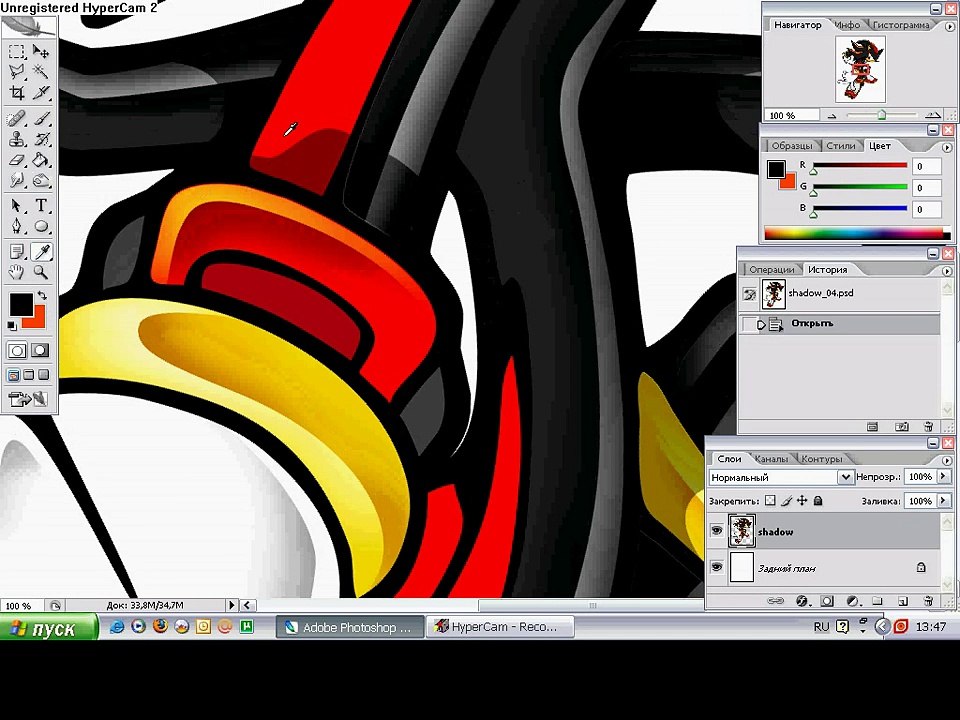Select the Zoom magnifier tool

[x=41, y=272]
